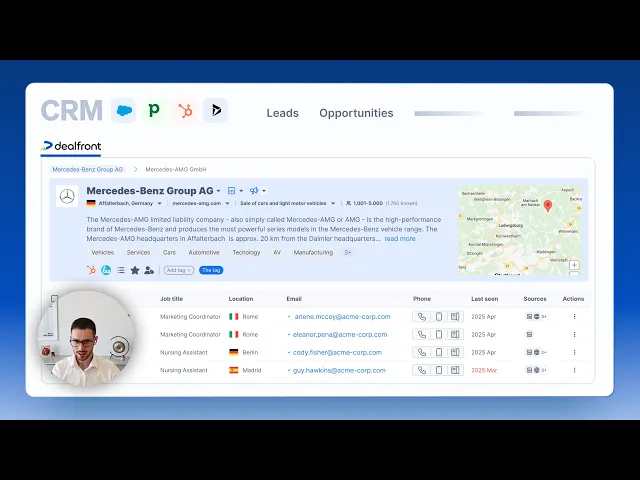Click the Last seen column header
The width and height of the screenshot is (640, 480).
point(484,299)
